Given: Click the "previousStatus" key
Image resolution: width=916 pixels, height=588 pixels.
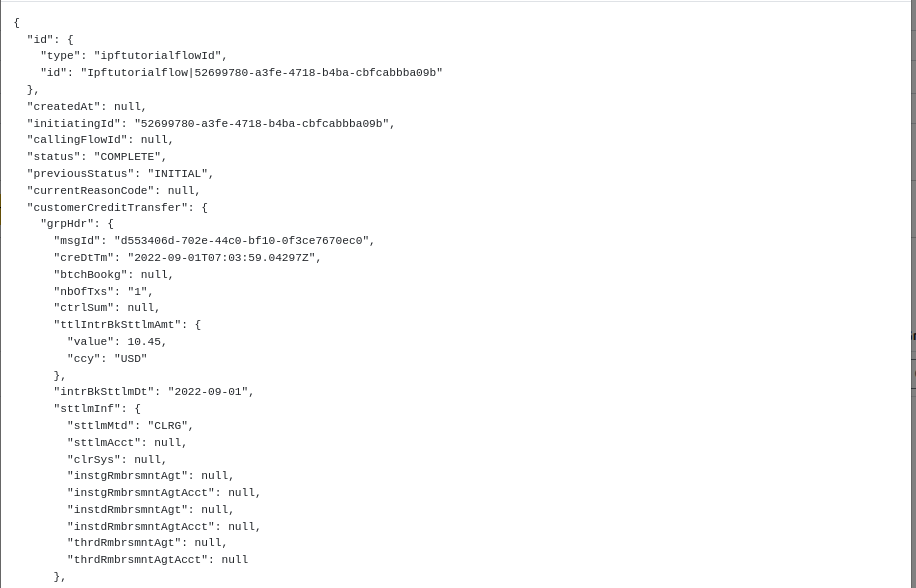Looking at the screenshot, I should pyautogui.click(x=80, y=174).
